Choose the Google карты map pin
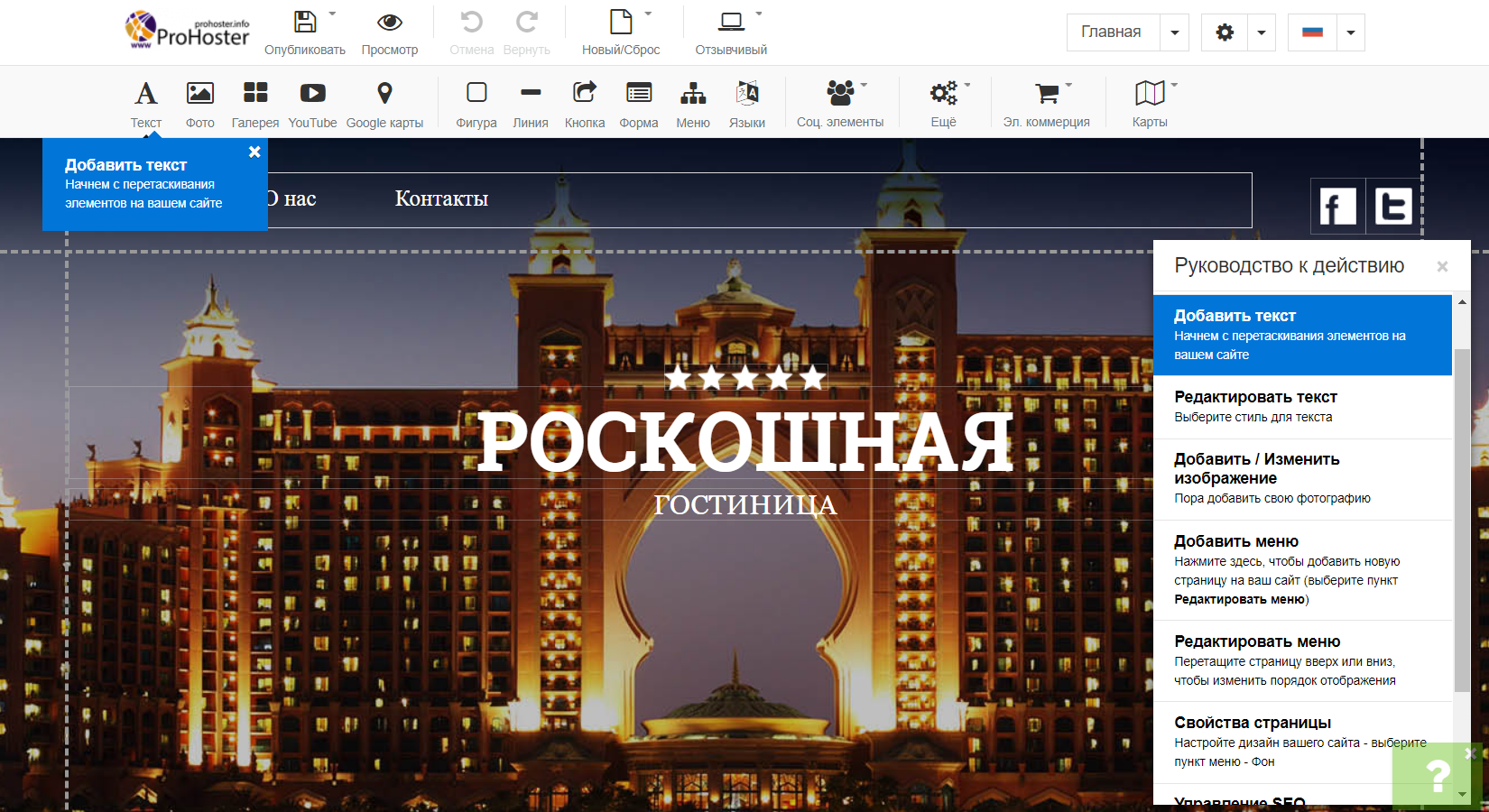This screenshot has height=812, width=1489. 384,94
